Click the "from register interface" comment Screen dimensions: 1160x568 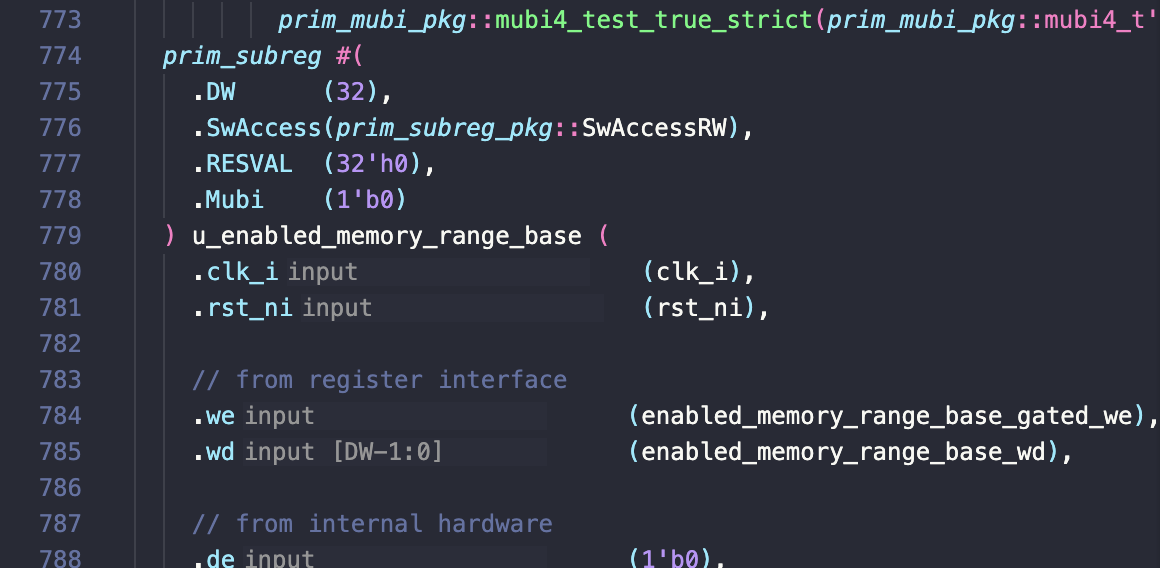[x=380, y=380]
